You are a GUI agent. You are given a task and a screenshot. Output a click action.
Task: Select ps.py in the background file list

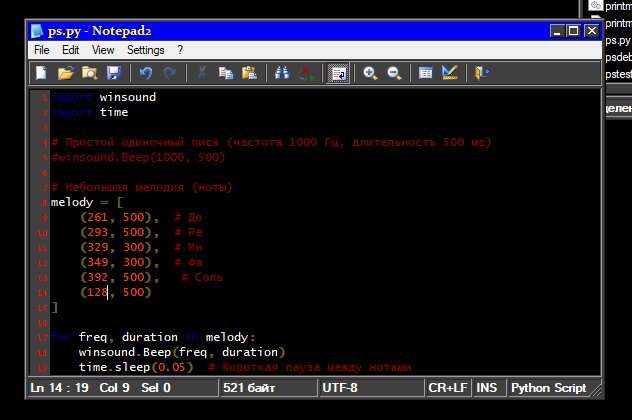(617, 40)
